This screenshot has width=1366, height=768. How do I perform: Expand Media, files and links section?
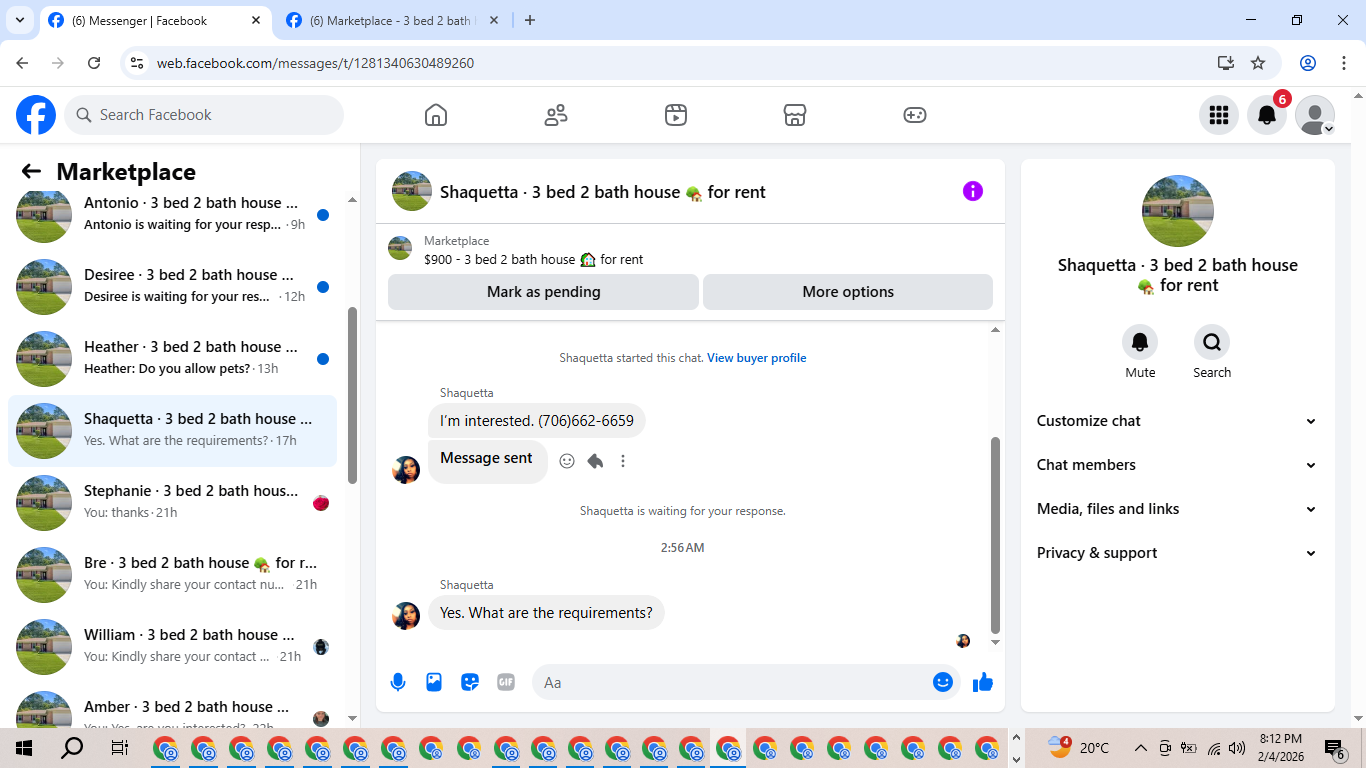[x=1177, y=509]
